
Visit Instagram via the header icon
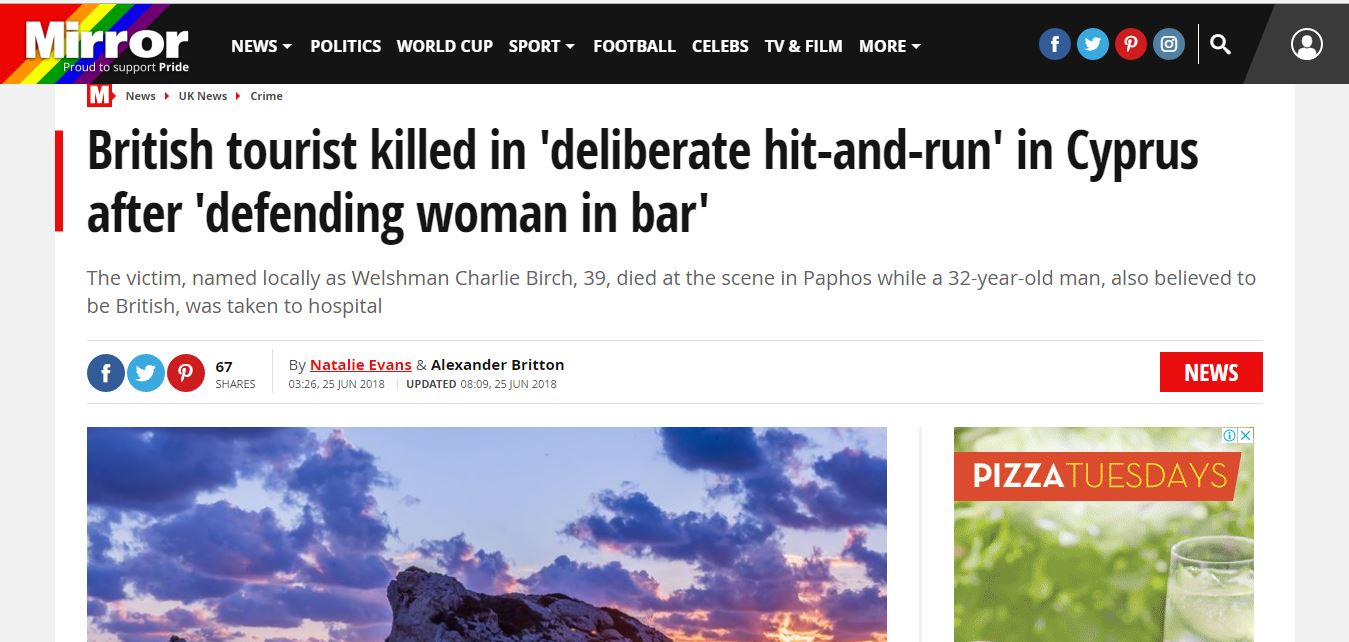(1168, 44)
